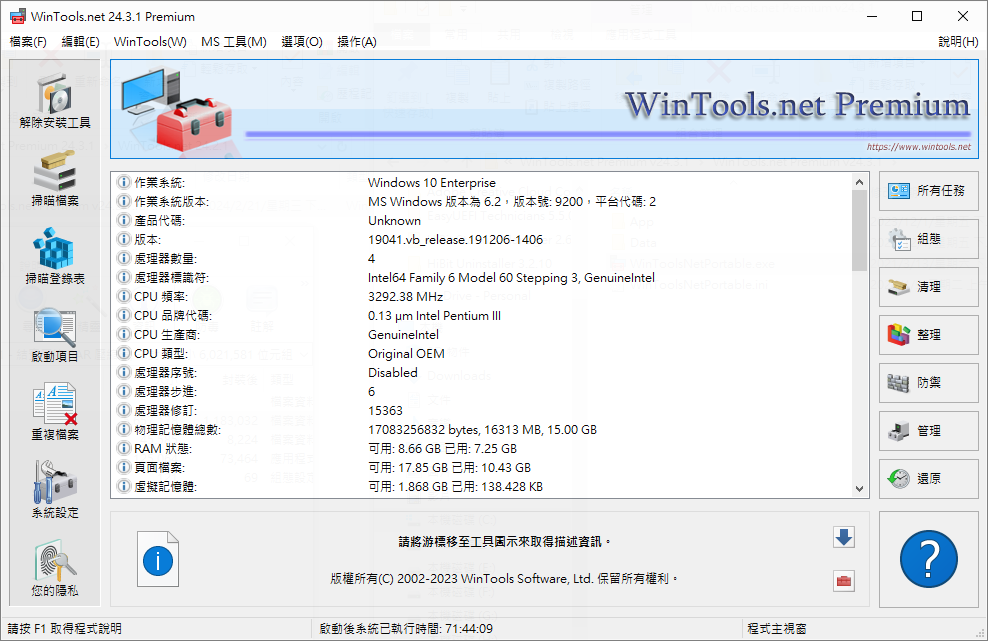
Task: Click the info icon beside CPU 類型
Action: (124, 353)
